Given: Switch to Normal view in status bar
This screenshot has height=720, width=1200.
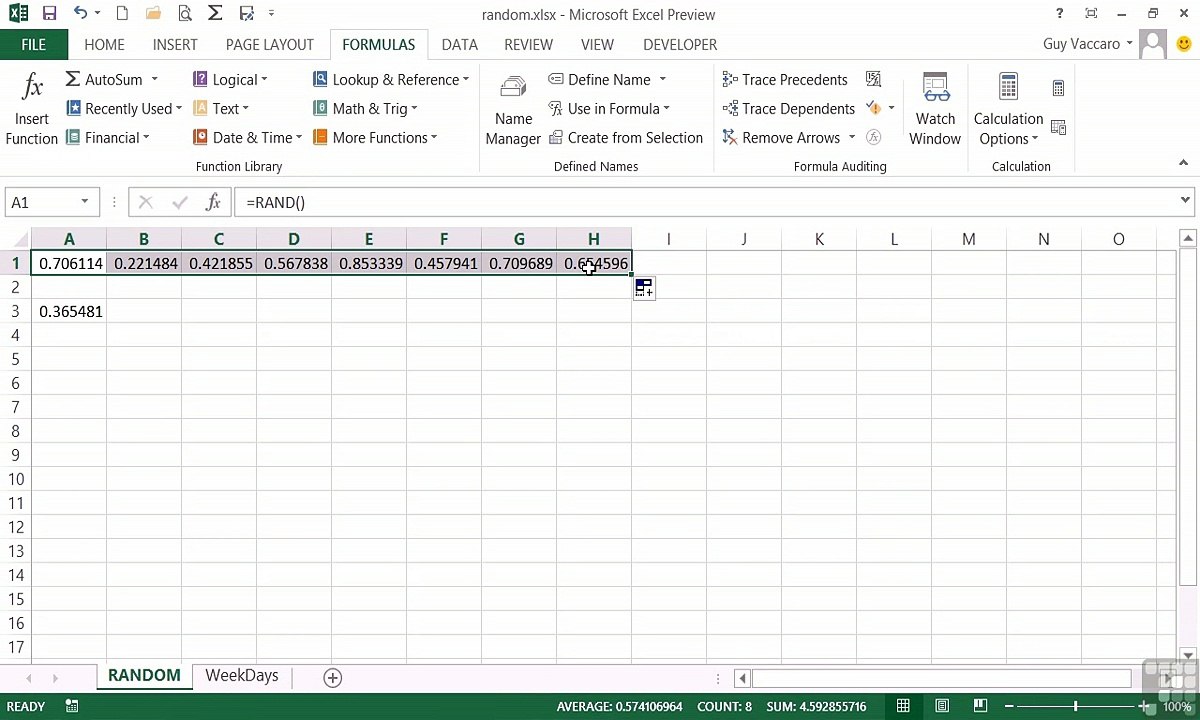Looking at the screenshot, I should 903,706.
